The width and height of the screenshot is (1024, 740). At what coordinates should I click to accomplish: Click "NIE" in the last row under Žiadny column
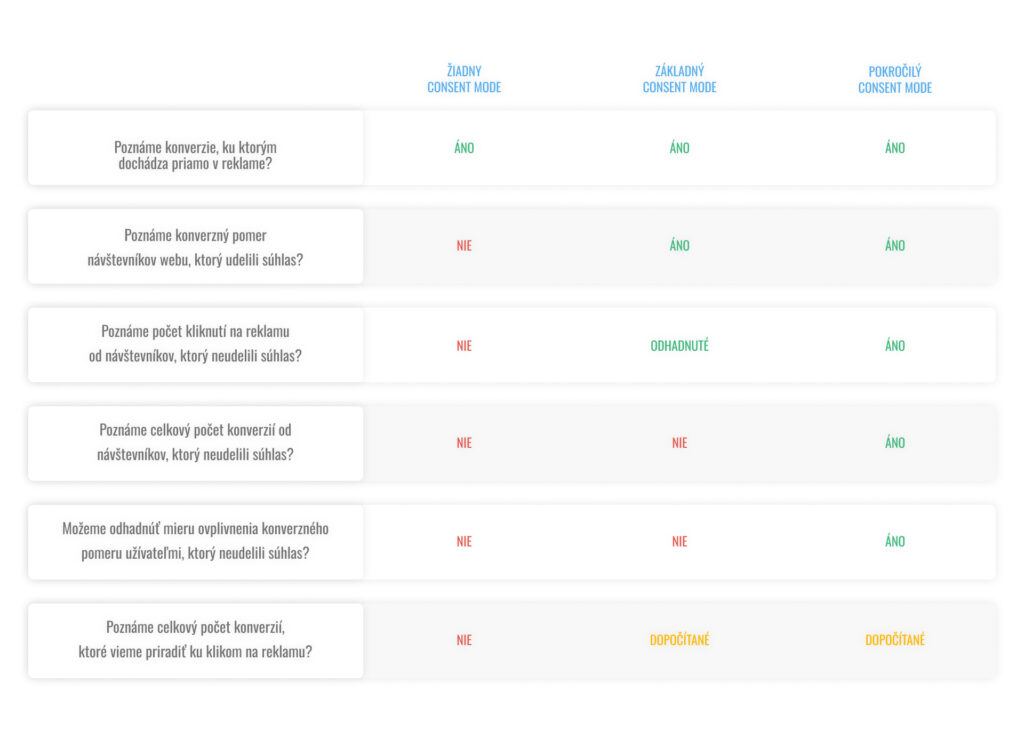pos(464,640)
